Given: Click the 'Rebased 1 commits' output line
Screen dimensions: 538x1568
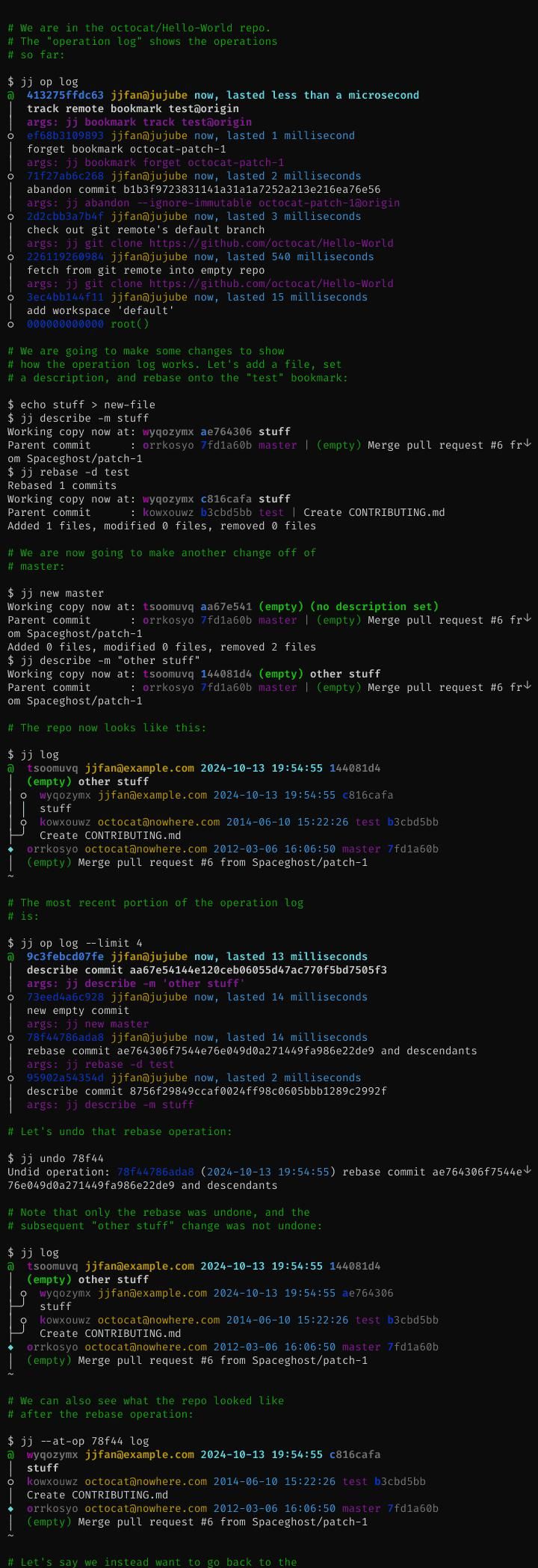Looking at the screenshot, I should (62, 485).
